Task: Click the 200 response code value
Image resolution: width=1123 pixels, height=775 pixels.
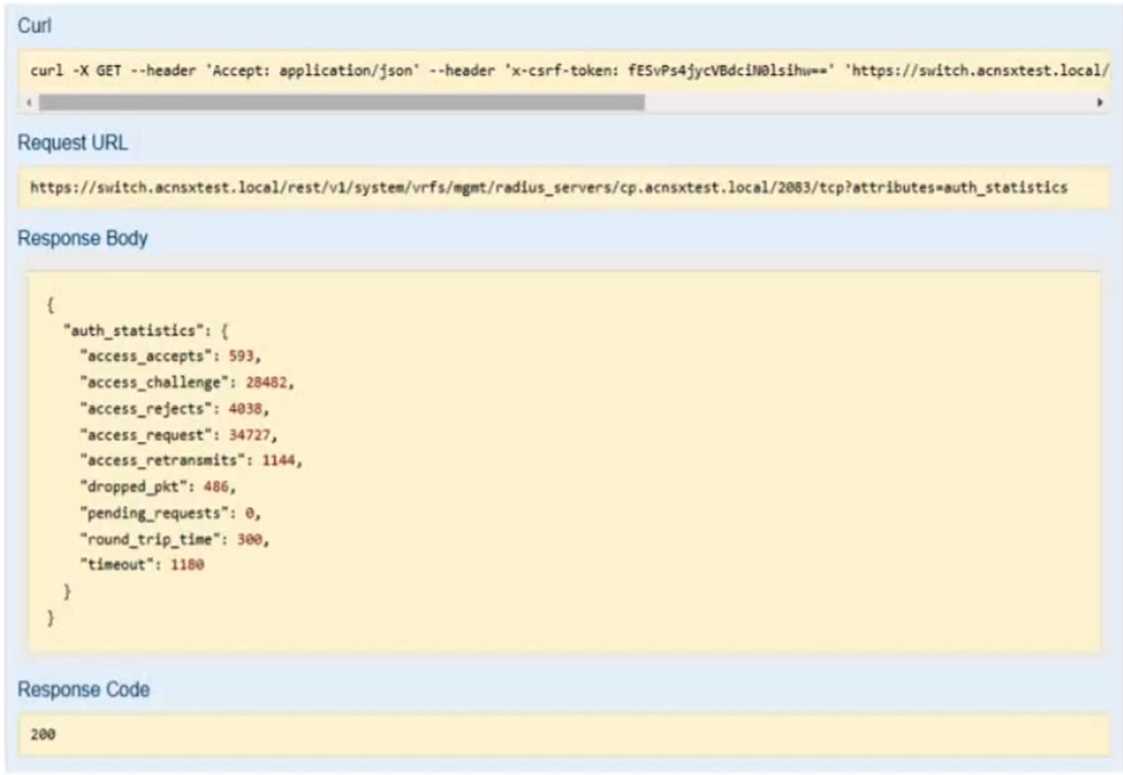Action: pos(43,734)
